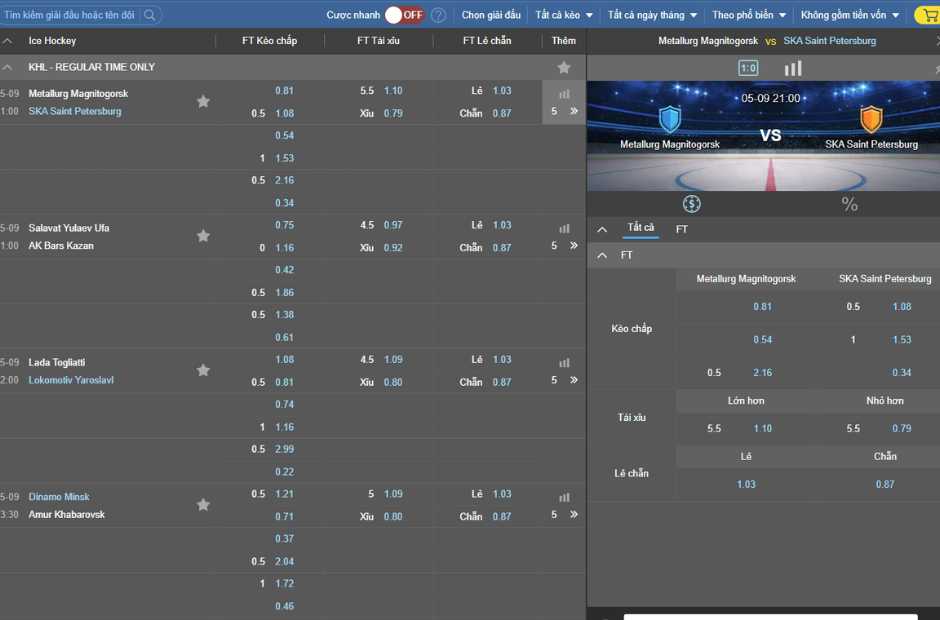Star the Metallurg Magnitogorsk match
The image size is (940, 620).
pyautogui.click(x=203, y=101)
